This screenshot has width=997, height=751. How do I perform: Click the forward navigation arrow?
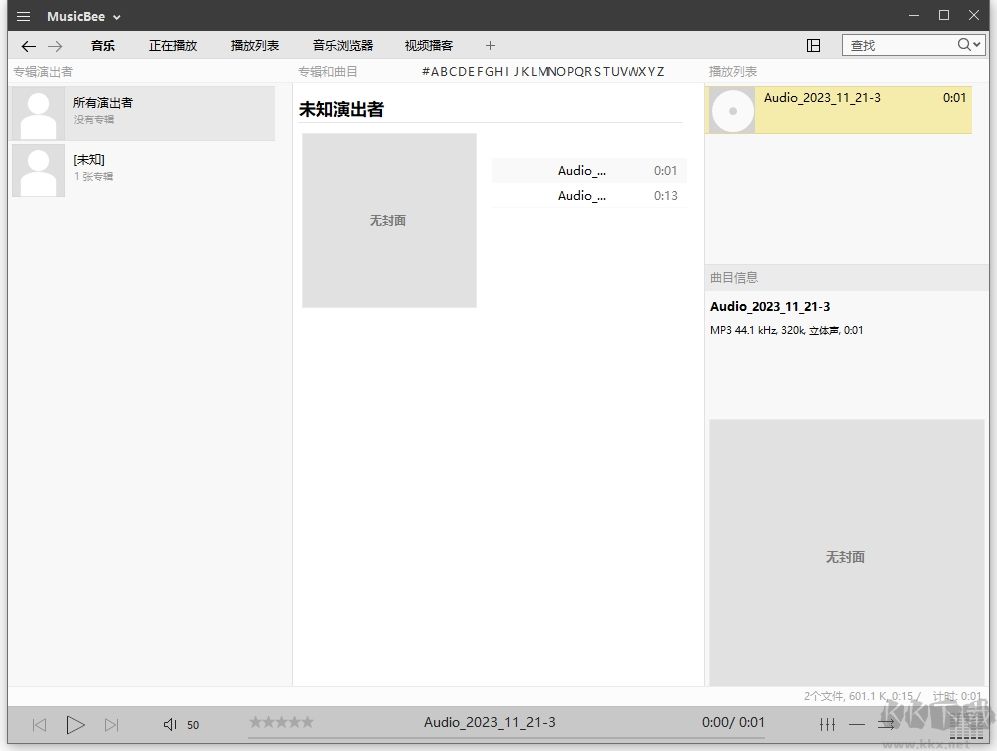click(56, 45)
